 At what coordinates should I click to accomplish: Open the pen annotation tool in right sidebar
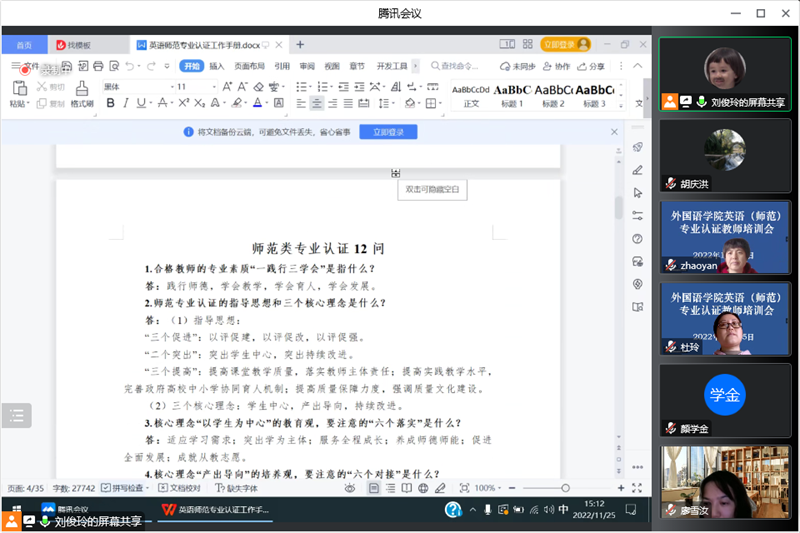(637, 170)
